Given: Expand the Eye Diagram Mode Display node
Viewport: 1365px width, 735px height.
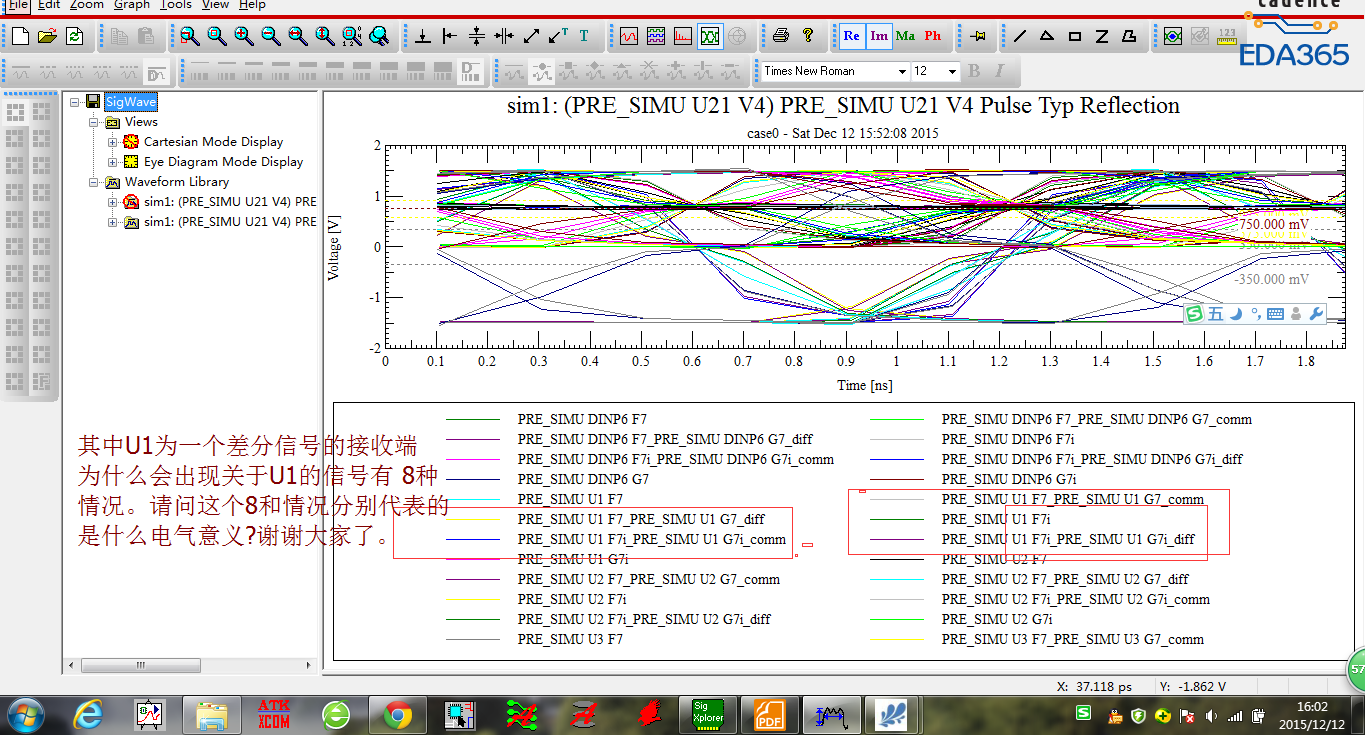Looking at the screenshot, I should (113, 162).
